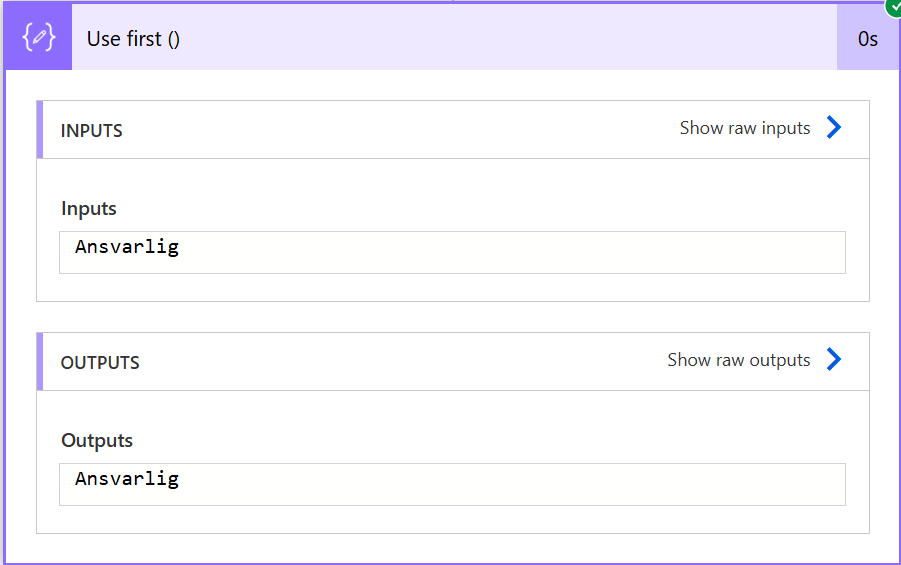Click the purple accent bar of OUTPUTS header

tap(40, 362)
